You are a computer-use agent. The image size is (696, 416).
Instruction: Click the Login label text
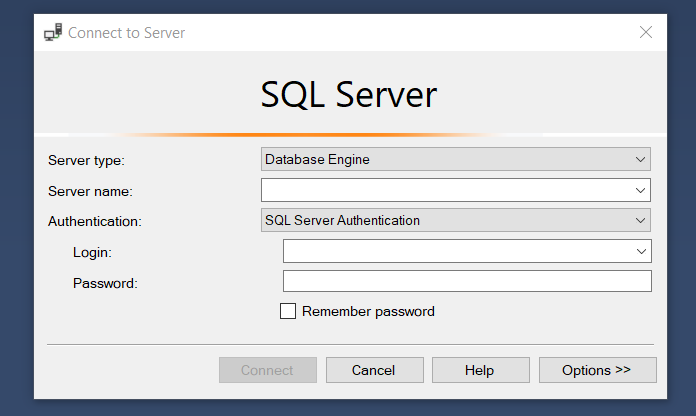tap(92, 253)
